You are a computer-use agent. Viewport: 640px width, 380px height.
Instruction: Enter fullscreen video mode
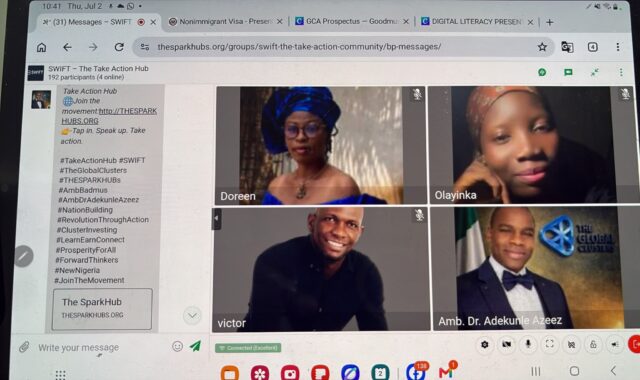pyautogui.click(x=550, y=344)
